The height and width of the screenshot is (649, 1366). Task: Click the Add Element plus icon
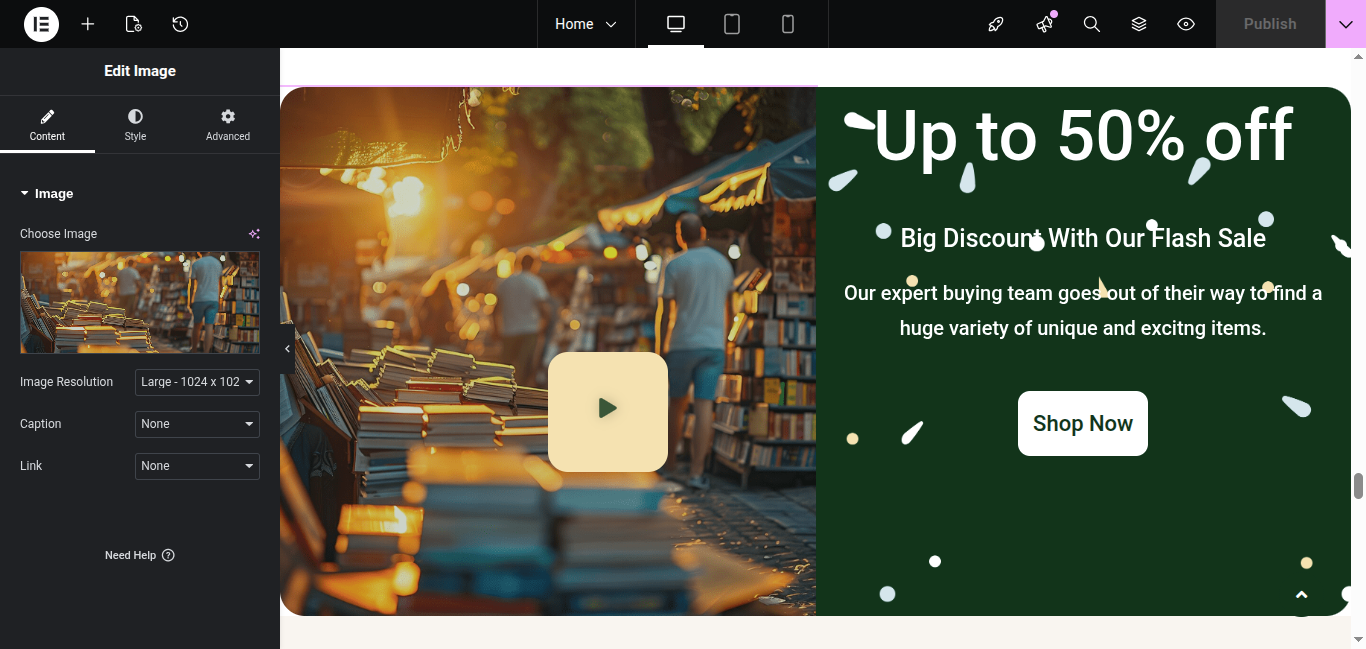[88, 24]
